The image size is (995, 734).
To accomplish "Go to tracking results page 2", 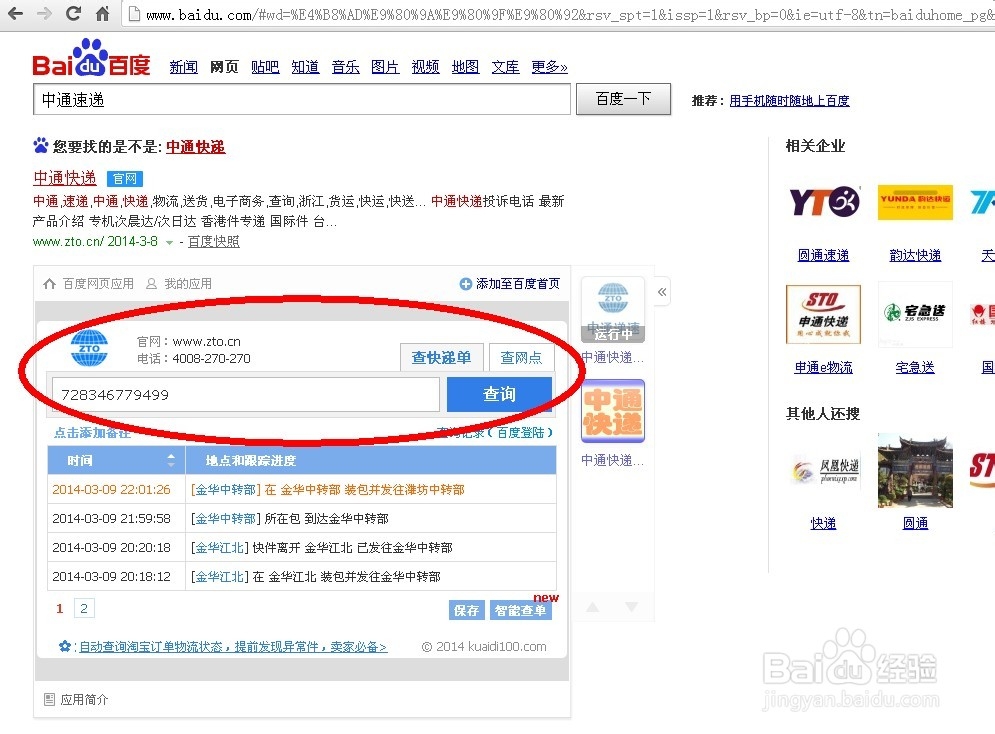I will coord(84,608).
